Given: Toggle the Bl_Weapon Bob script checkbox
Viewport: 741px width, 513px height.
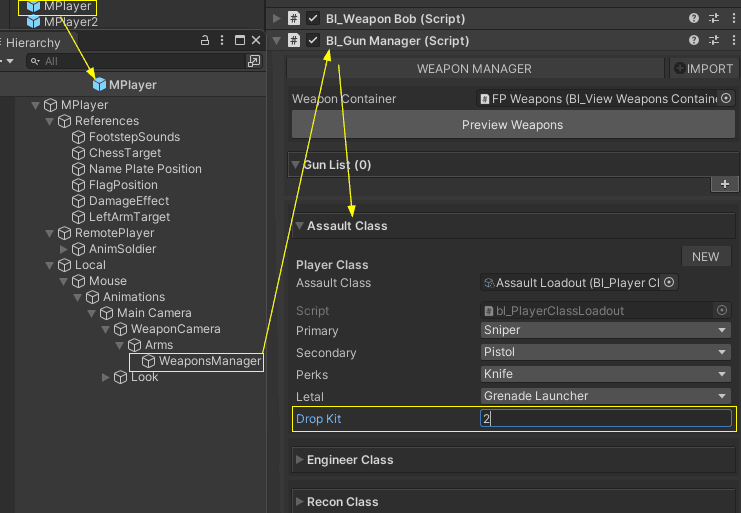Looking at the screenshot, I should coord(314,18).
